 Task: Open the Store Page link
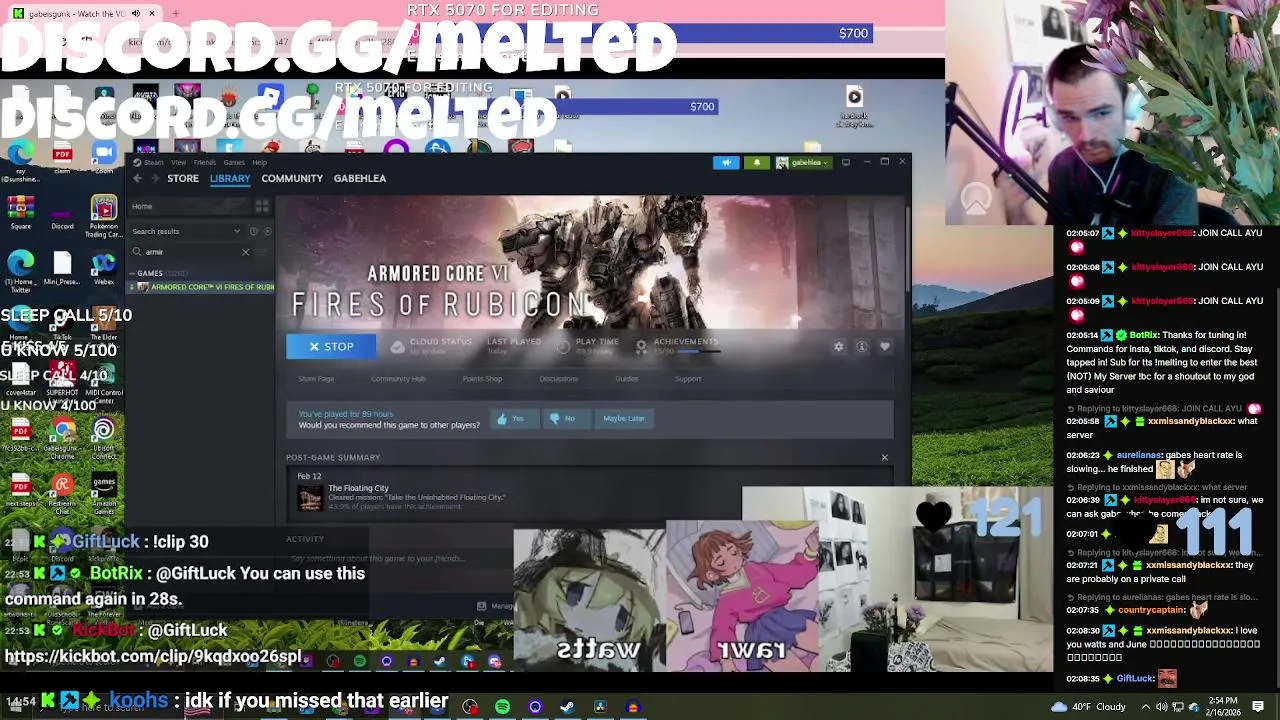(316, 379)
